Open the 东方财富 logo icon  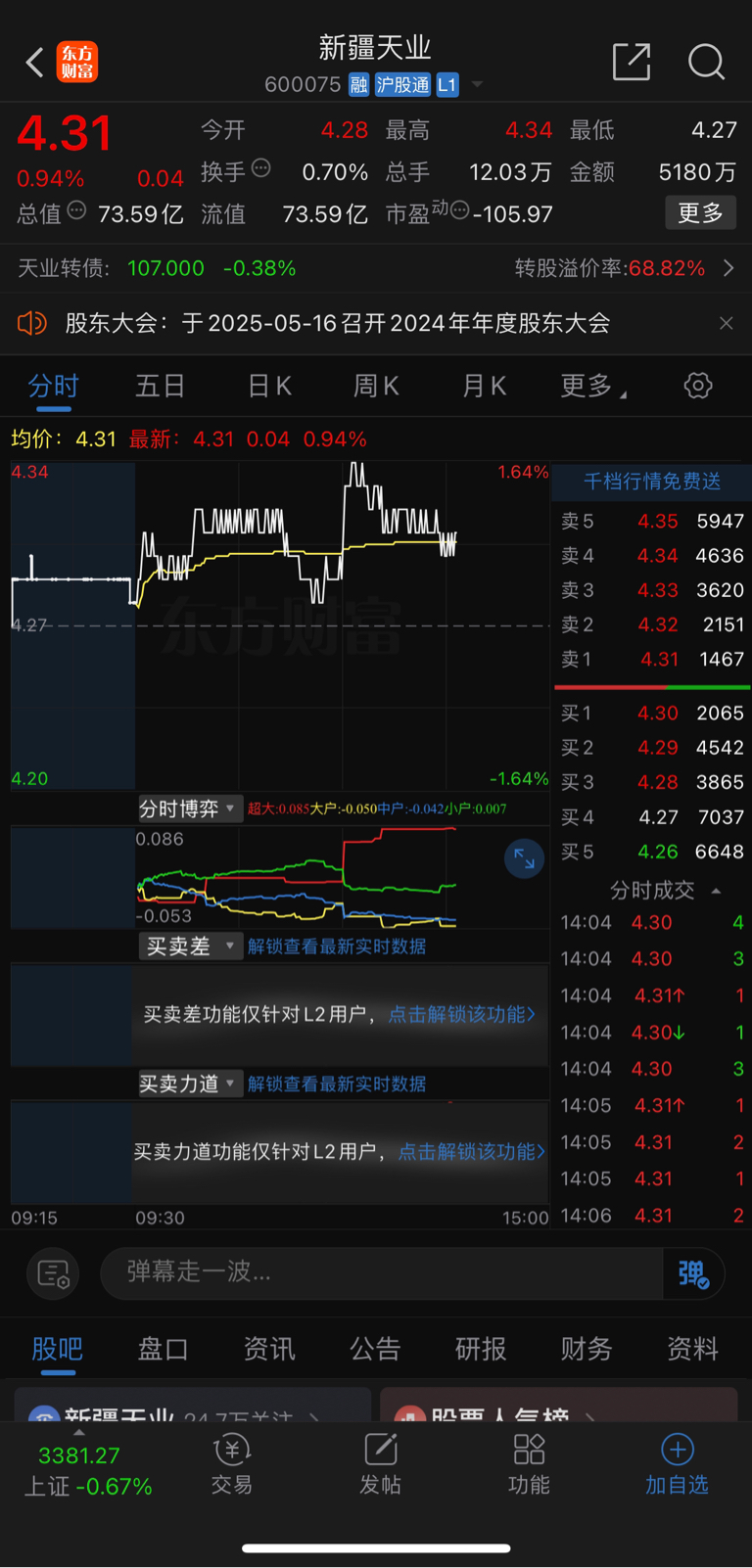click(76, 62)
